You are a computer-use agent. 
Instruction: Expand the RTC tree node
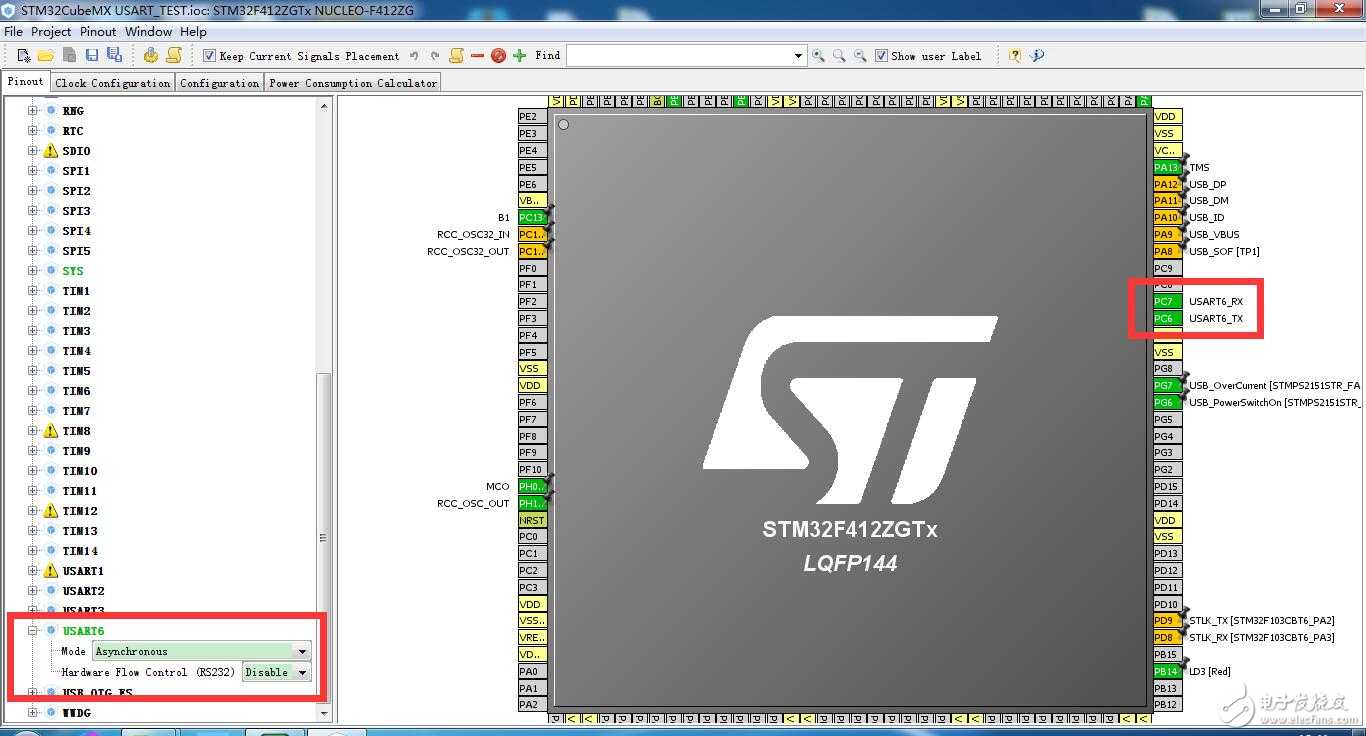32,131
